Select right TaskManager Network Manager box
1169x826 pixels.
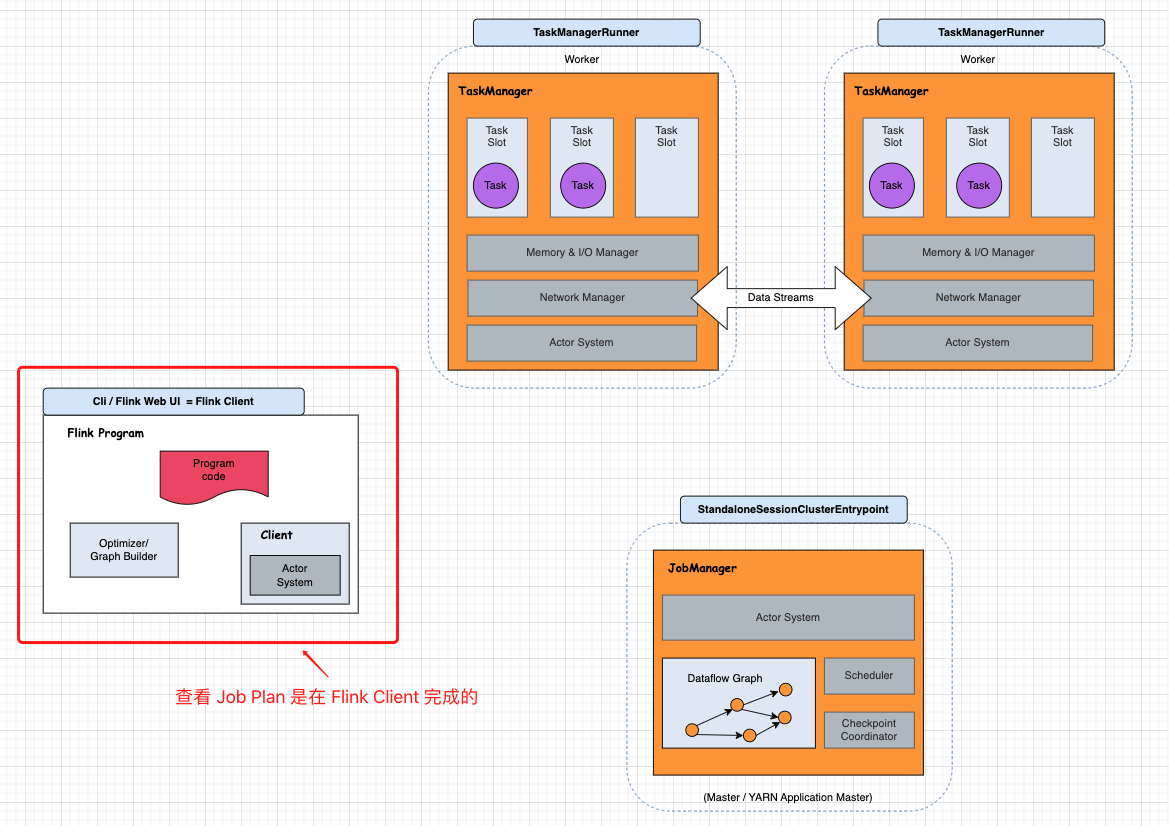[978, 297]
